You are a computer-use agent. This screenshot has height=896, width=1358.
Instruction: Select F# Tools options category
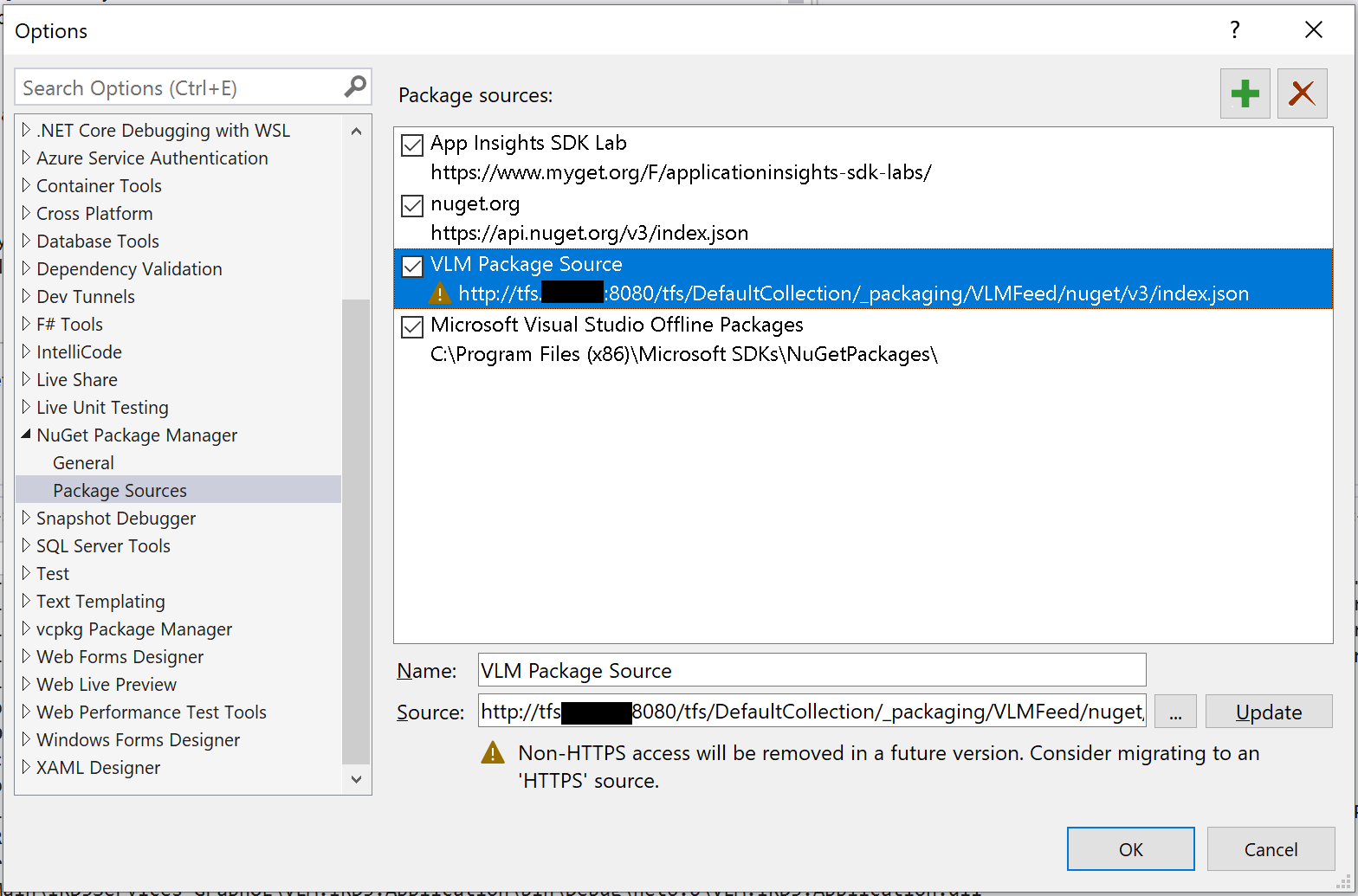click(x=69, y=324)
